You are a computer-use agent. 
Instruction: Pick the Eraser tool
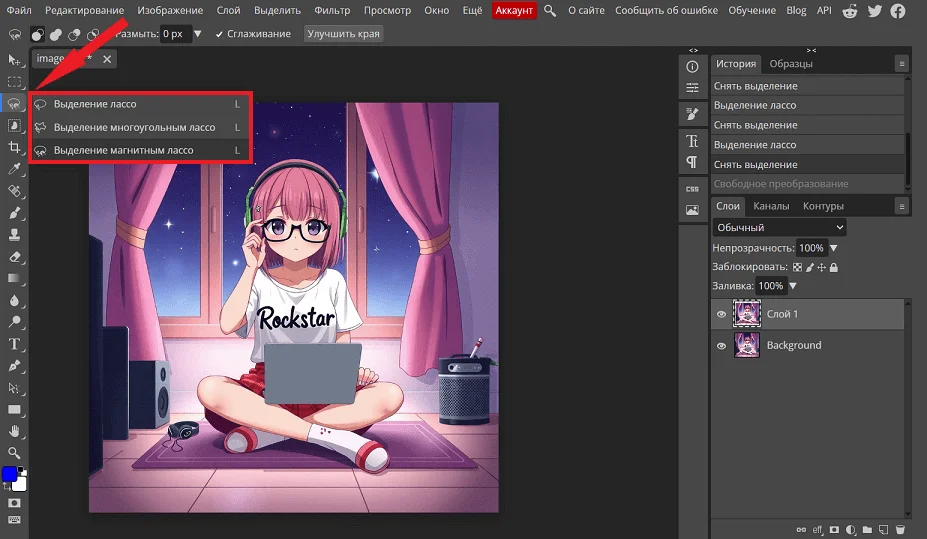click(x=14, y=257)
